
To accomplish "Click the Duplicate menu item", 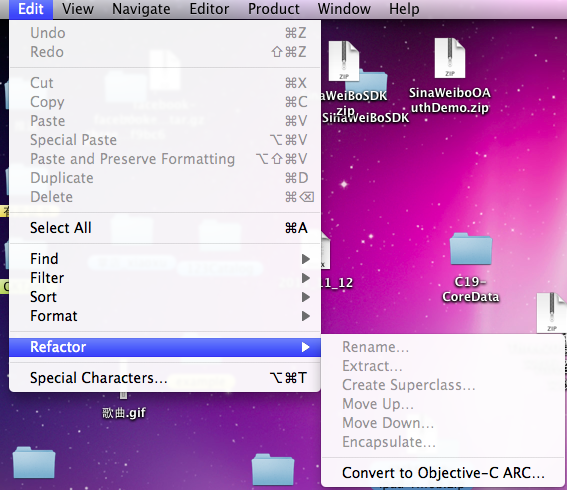I will [165, 178].
